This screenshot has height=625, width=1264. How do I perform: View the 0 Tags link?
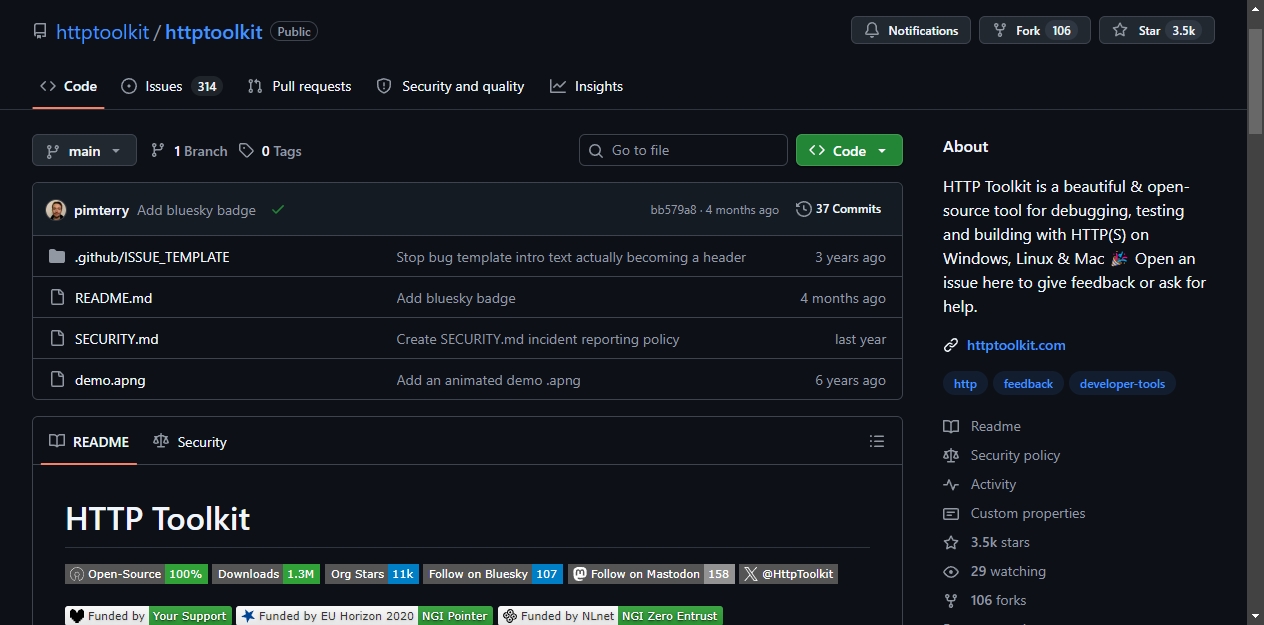pyautogui.click(x=270, y=150)
